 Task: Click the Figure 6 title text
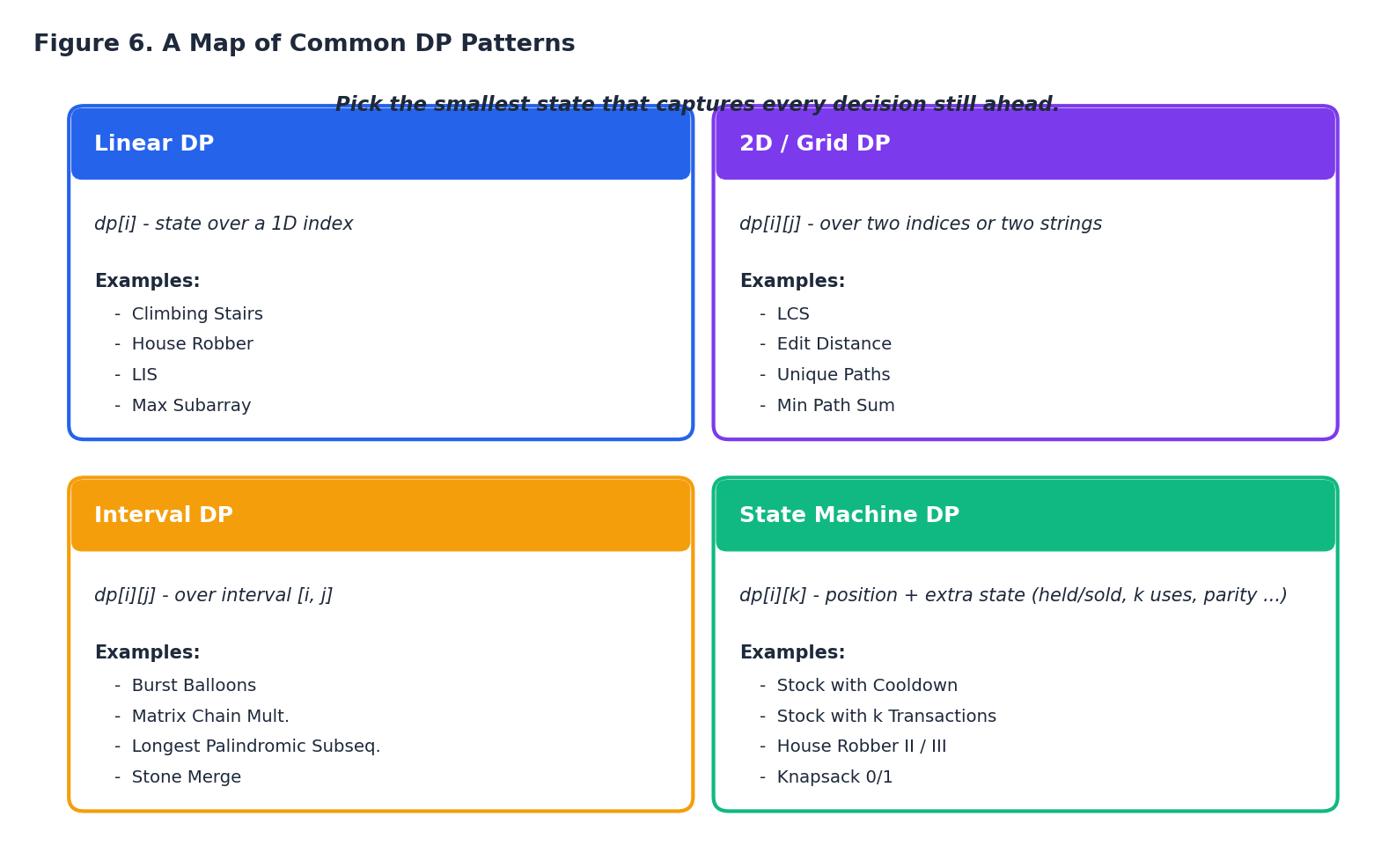pos(305,44)
